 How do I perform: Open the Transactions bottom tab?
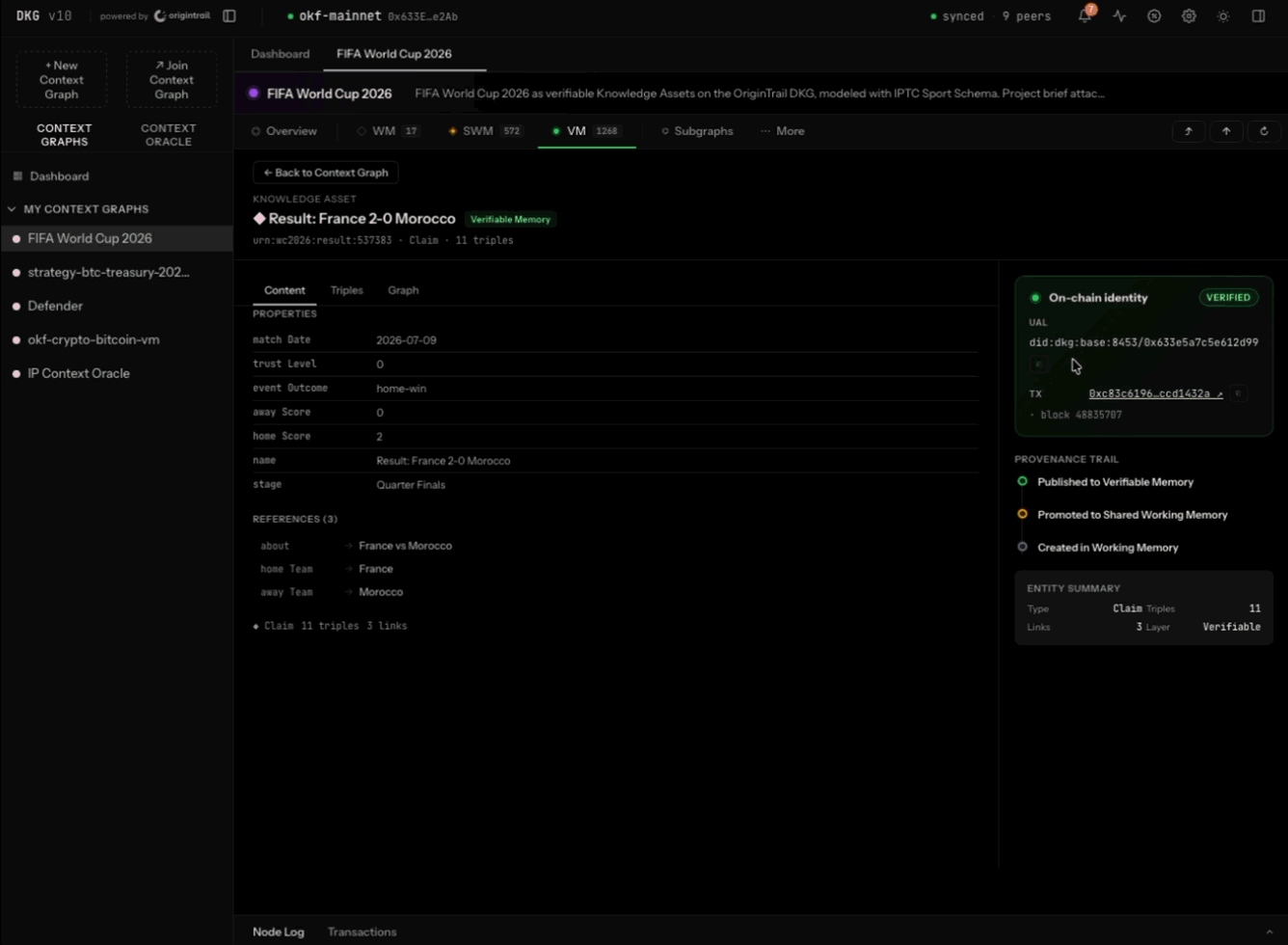(362, 931)
